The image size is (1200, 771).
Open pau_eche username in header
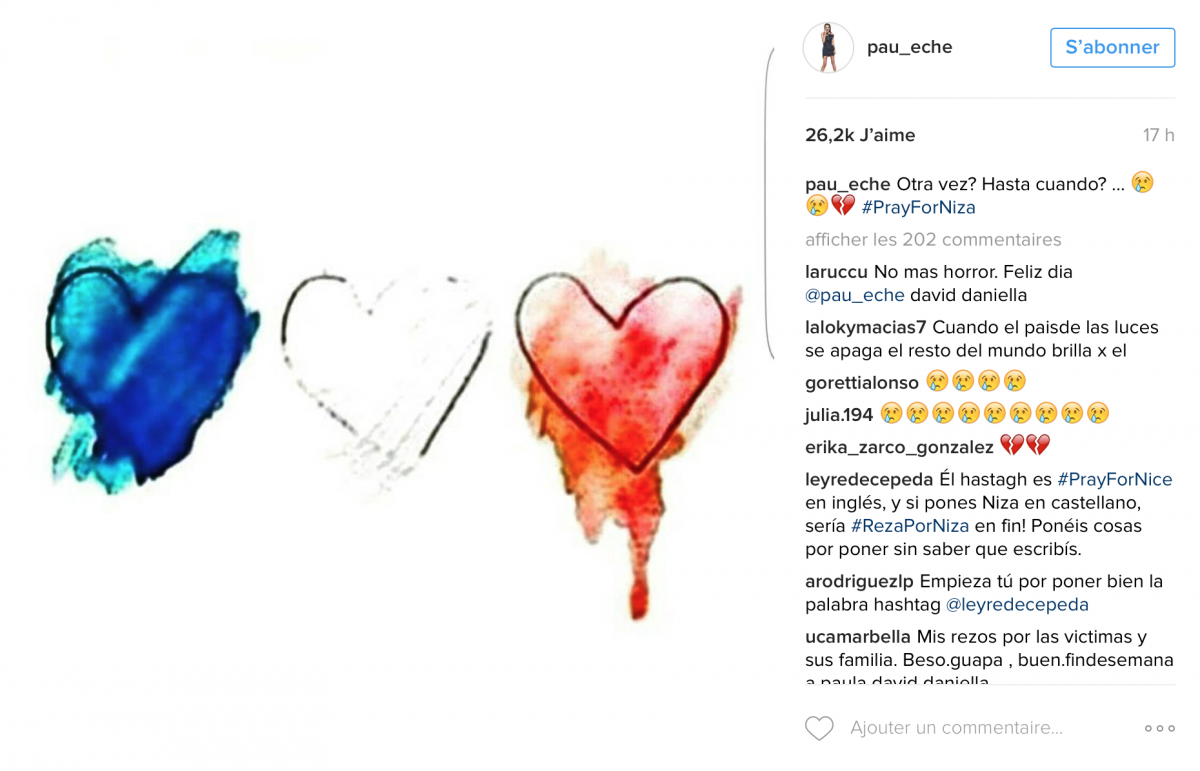[x=910, y=47]
